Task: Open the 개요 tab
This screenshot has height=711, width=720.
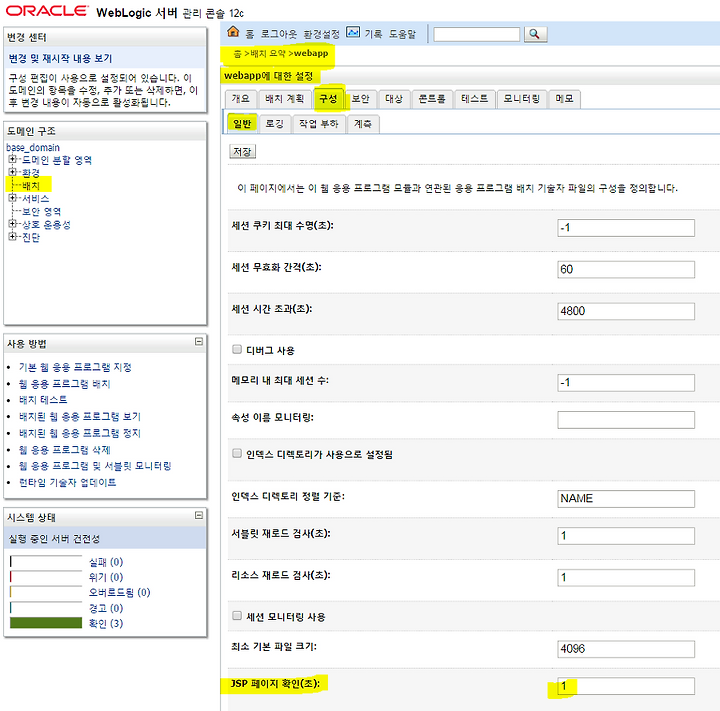Action: tap(241, 99)
